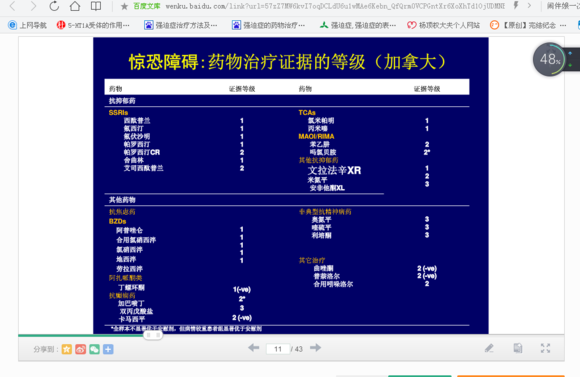Click the 百度文库 site label in address bar
Screen dimensions: 580x377
pos(146,6)
